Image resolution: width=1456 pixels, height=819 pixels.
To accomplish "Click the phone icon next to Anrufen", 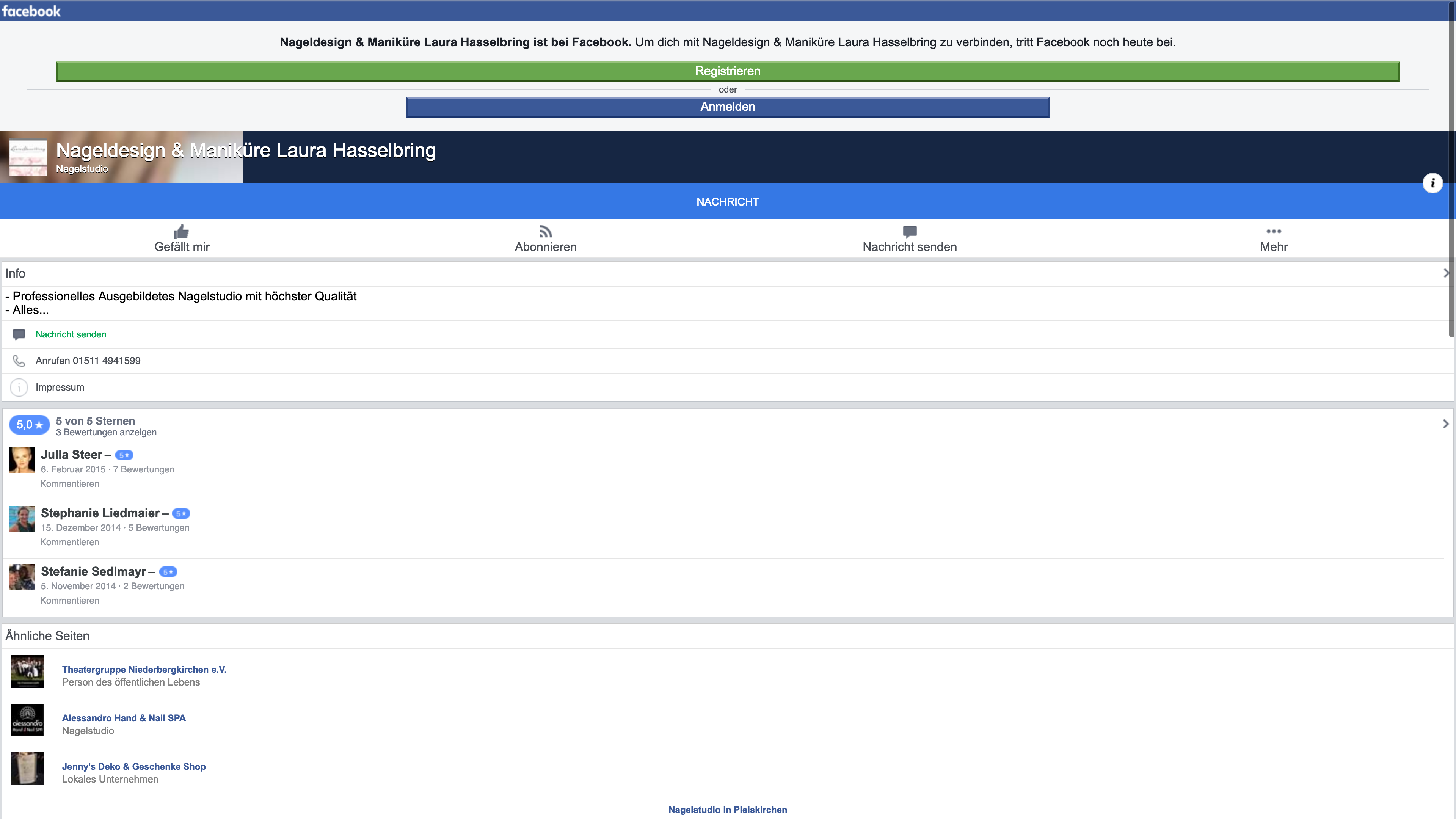I will pyautogui.click(x=19, y=361).
